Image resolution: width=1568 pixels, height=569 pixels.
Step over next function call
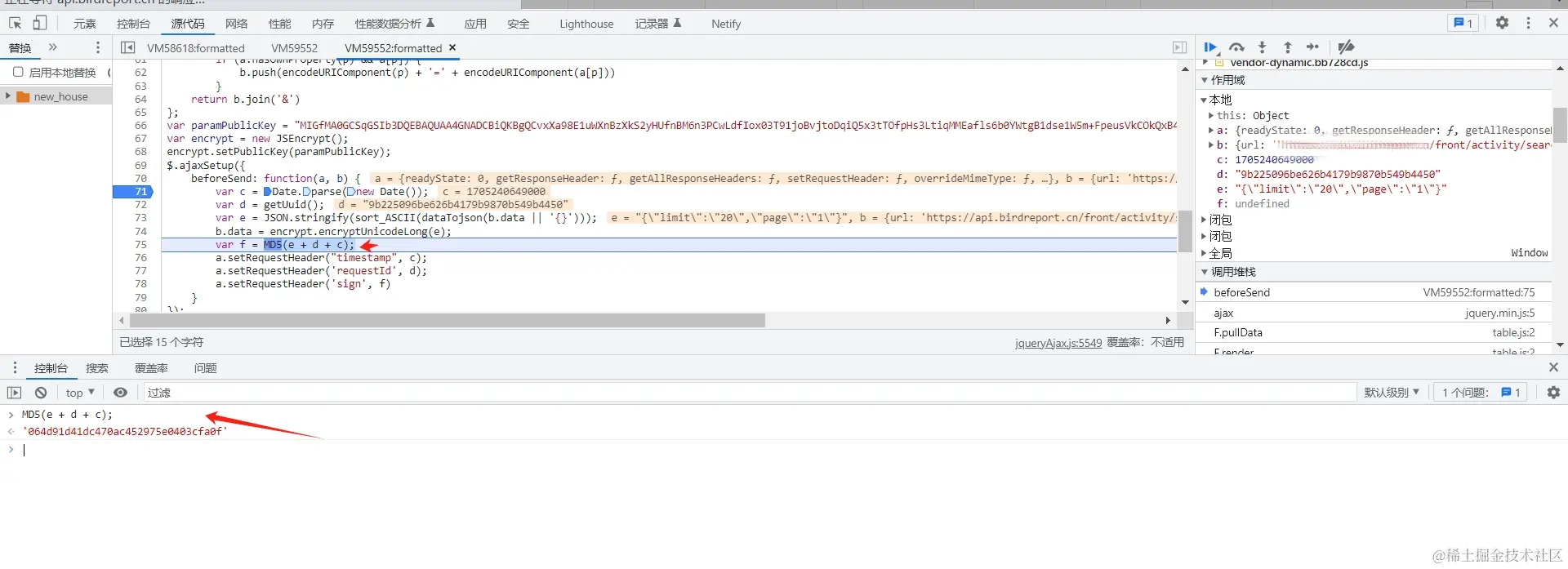(1236, 47)
